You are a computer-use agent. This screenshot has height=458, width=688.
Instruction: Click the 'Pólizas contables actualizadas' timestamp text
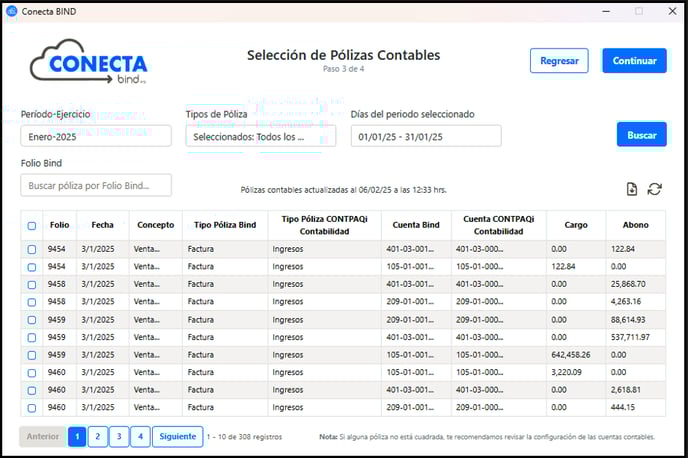[x=344, y=190]
